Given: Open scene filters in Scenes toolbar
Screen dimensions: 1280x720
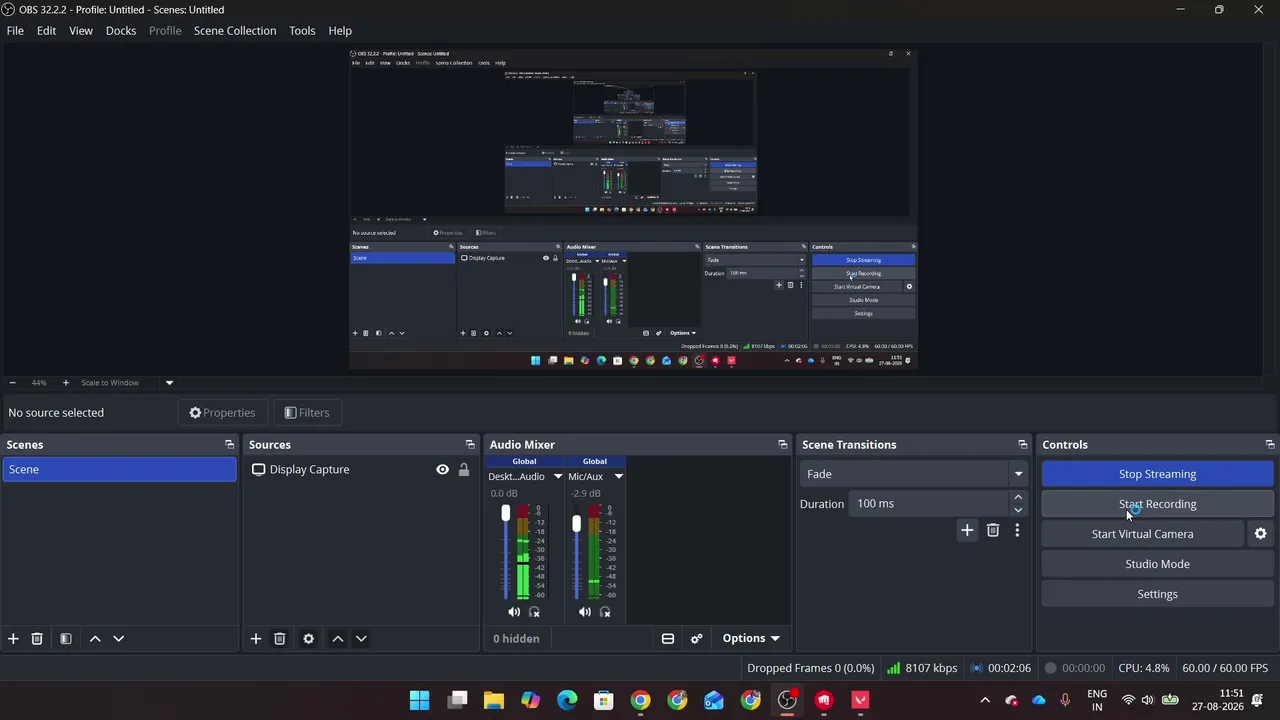Looking at the screenshot, I should point(66,639).
